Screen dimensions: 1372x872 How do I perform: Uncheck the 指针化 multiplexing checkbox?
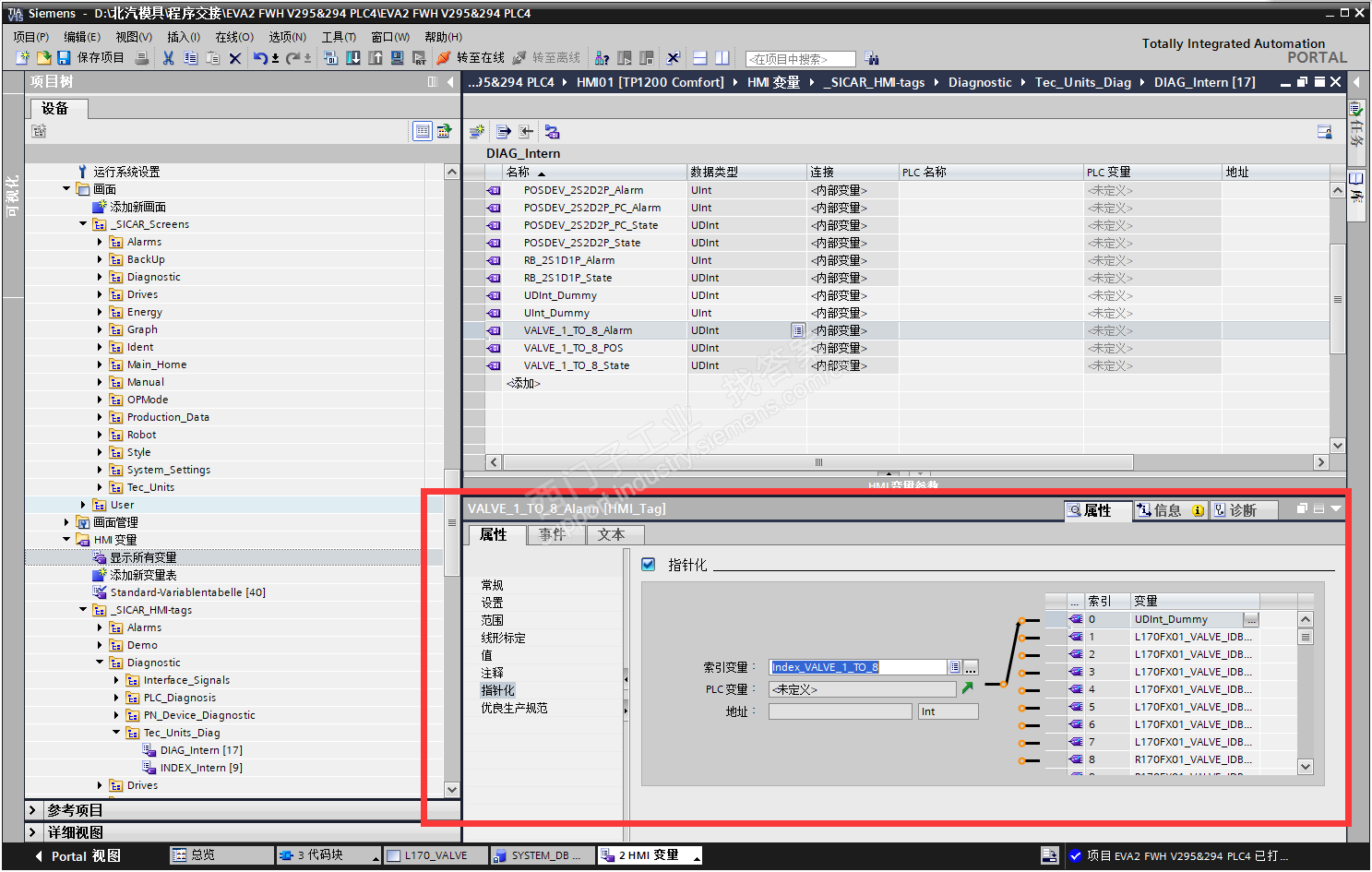pyautogui.click(x=649, y=564)
